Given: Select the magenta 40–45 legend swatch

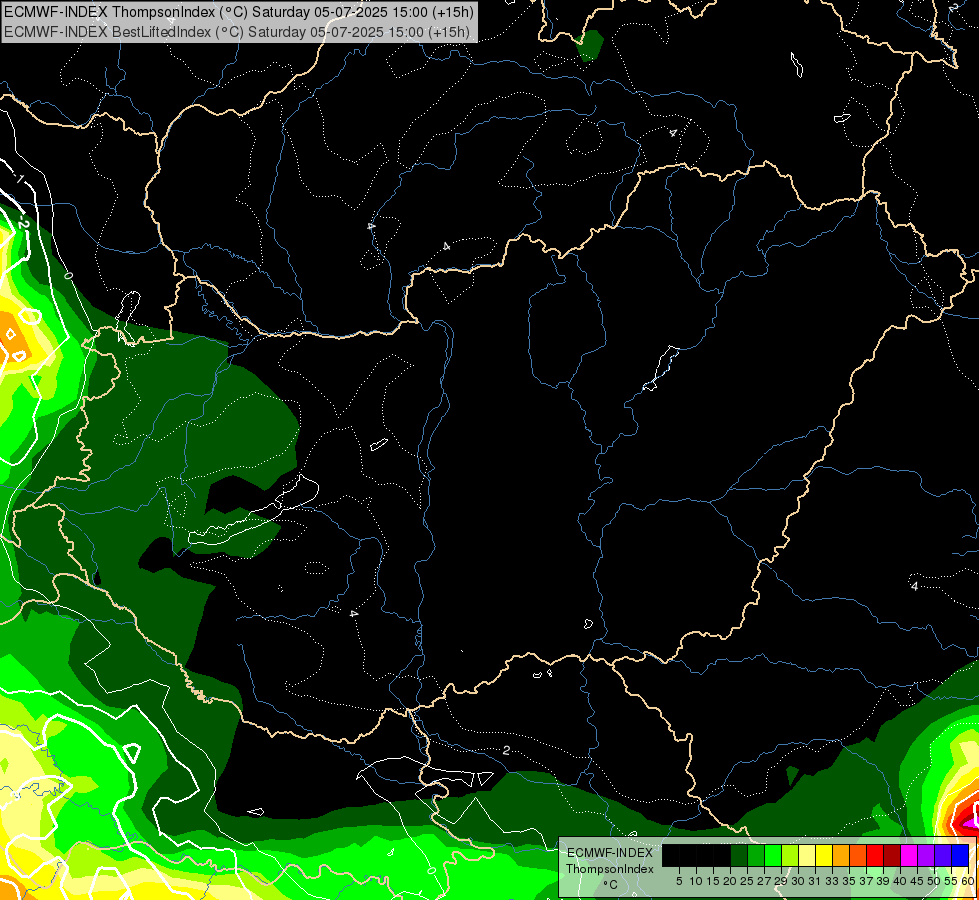Looking at the screenshot, I should point(909,855).
